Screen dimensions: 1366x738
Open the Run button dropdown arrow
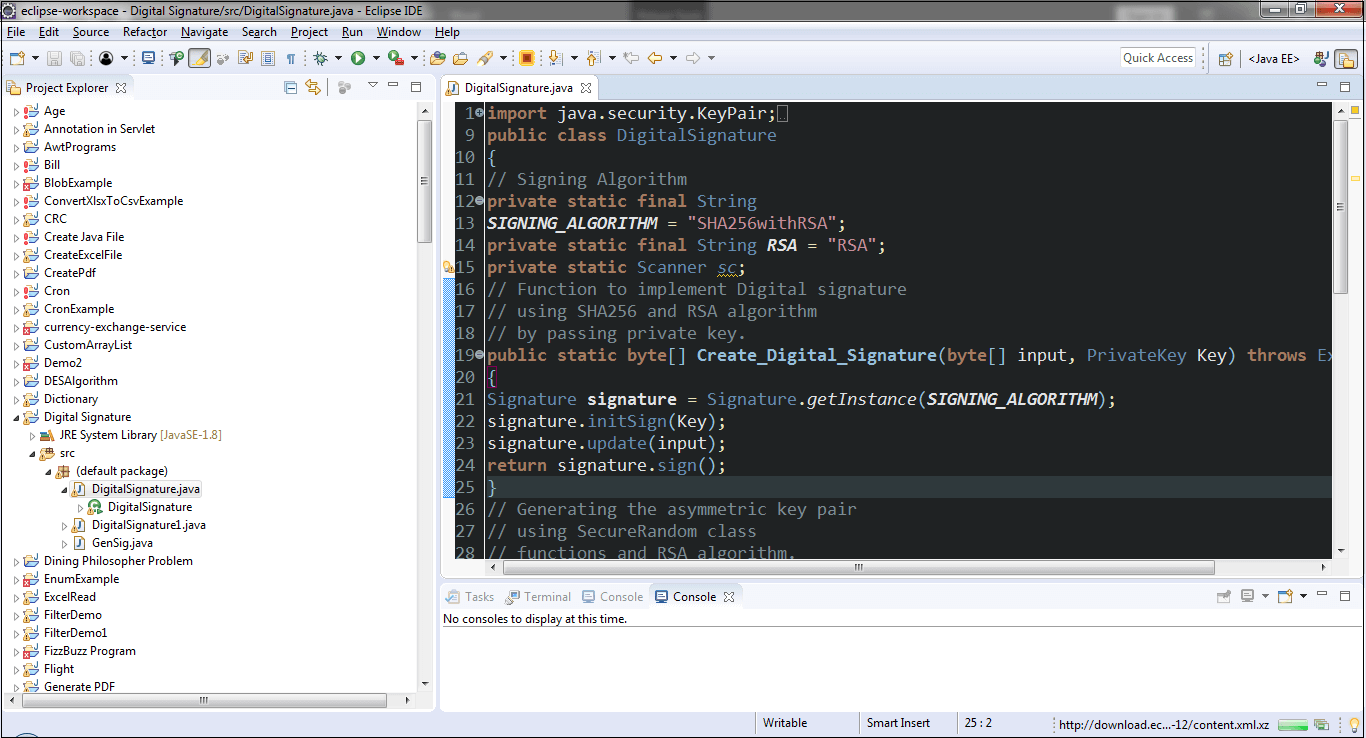[x=374, y=58]
